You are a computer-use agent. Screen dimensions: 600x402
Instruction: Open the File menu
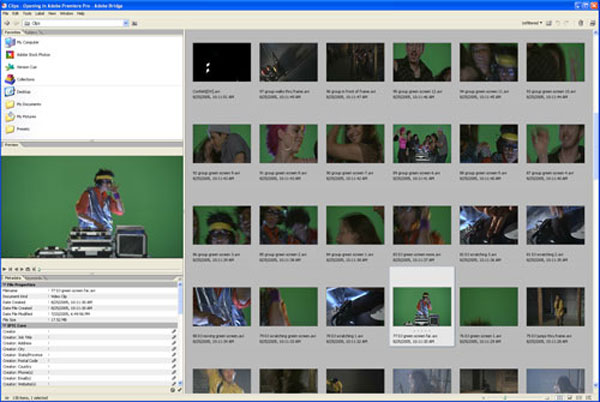coord(5,13)
